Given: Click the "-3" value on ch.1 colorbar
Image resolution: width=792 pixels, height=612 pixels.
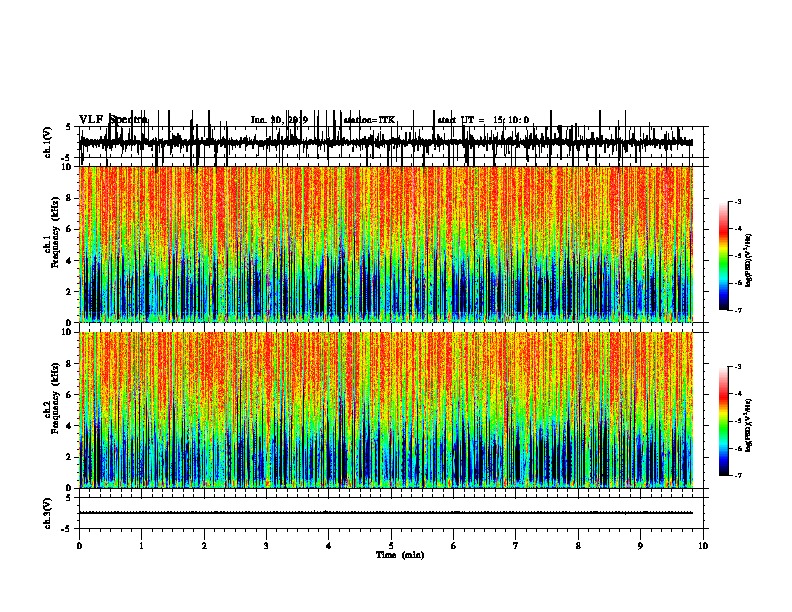Looking at the screenshot, I should click(x=738, y=202).
